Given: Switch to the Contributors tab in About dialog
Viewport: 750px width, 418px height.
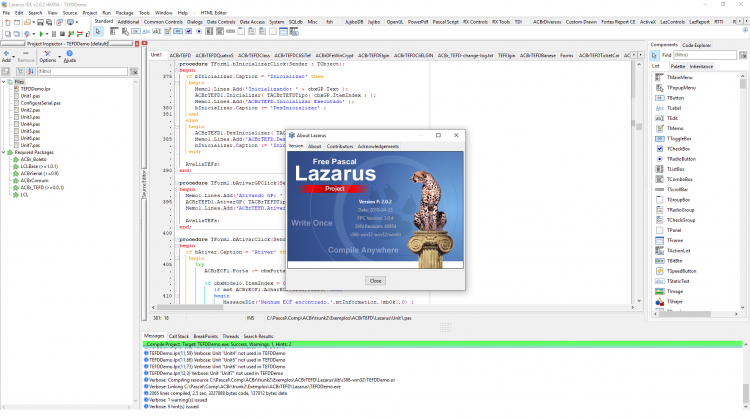Looking at the screenshot, I should (x=340, y=146).
